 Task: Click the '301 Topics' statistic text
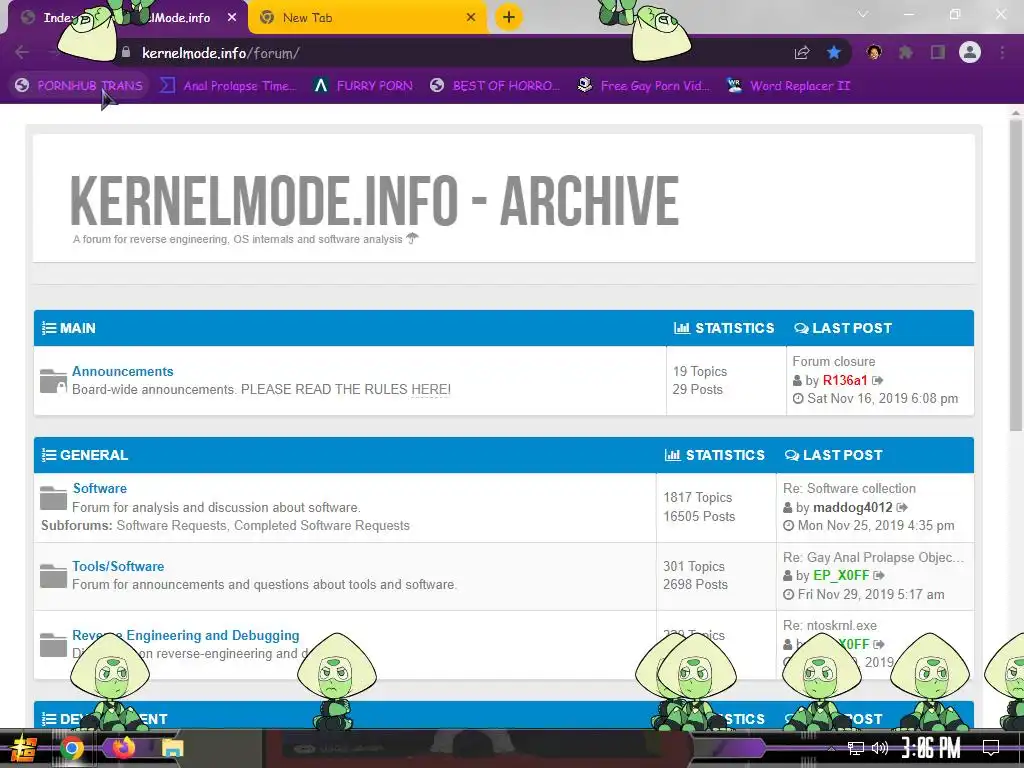(x=694, y=567)
